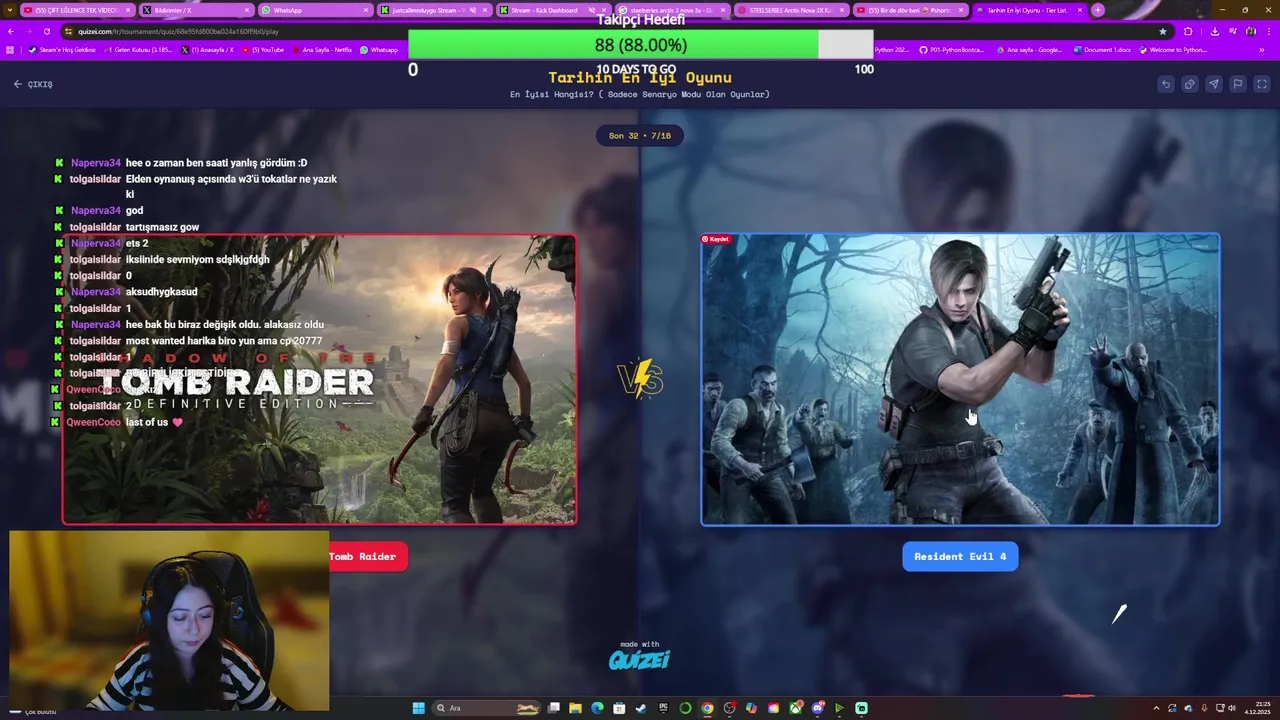Click tolgaisildar message 'tartışmasız gow'
This screenshot has height=720, width=1280.
point(162,227)
